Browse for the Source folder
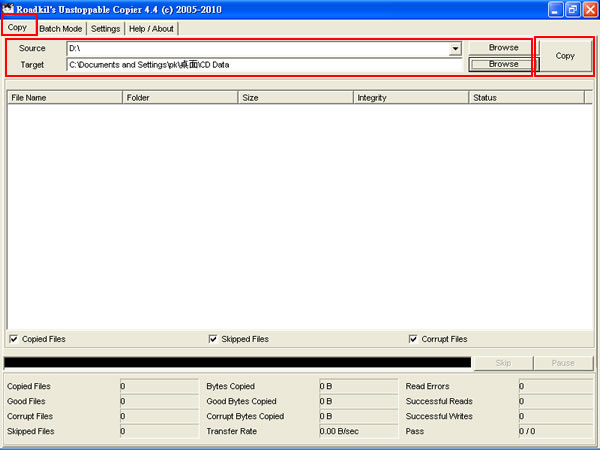The height and width of the screenshot is (450, 600). coord(503,48)
